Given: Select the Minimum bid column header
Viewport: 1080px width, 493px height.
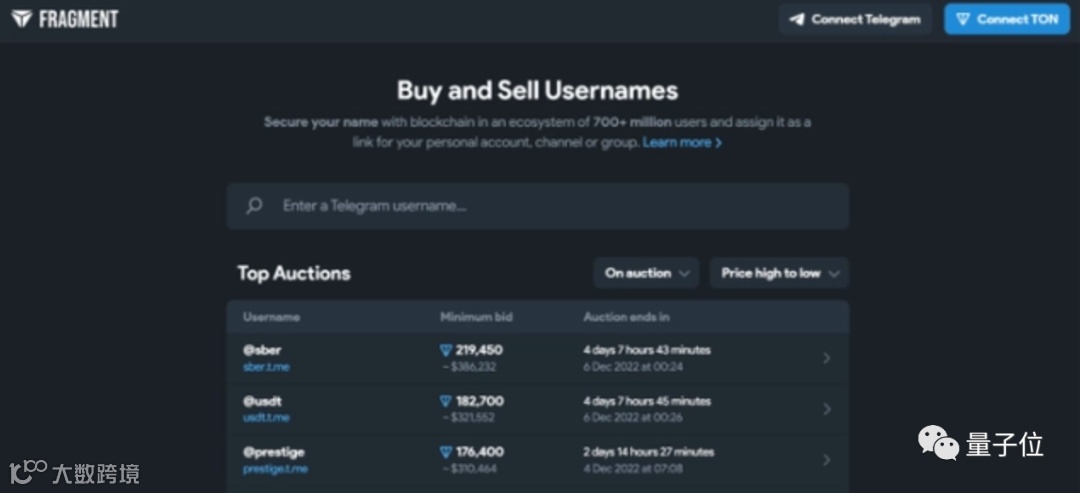Looking at the screenshot, I should [476, 317].
